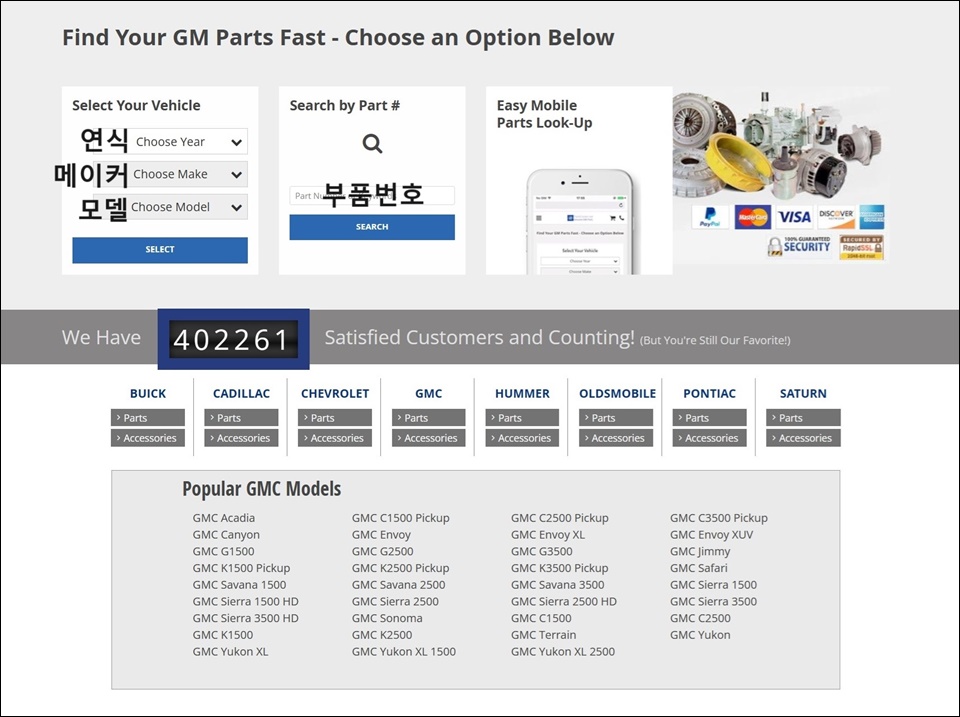Click the 100% Guaranteed Security badge

[x=799, y=247]
